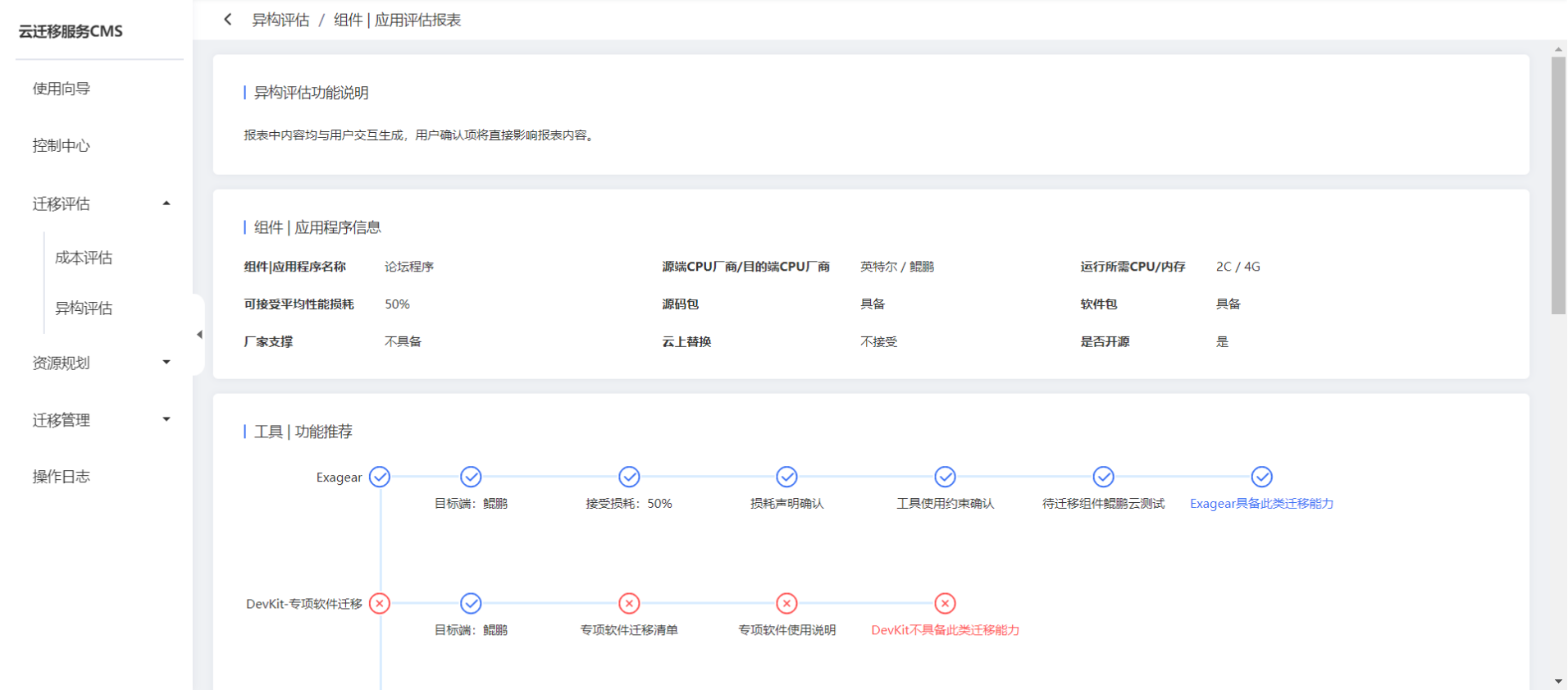
Task: Click the Exagear row check icon
Action: [380, 477]
